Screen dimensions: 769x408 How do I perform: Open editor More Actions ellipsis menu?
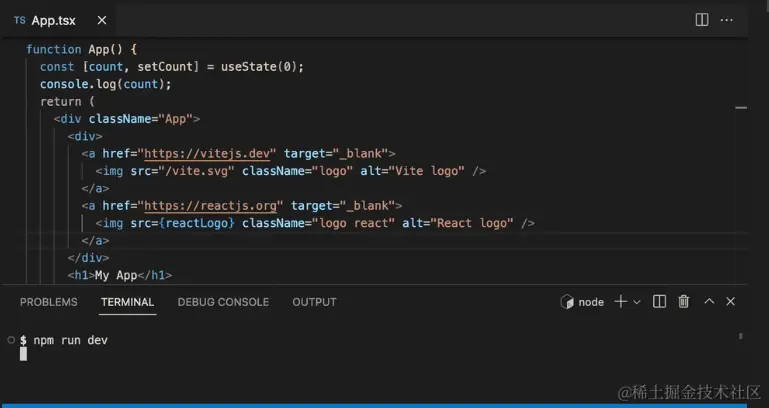726,20
